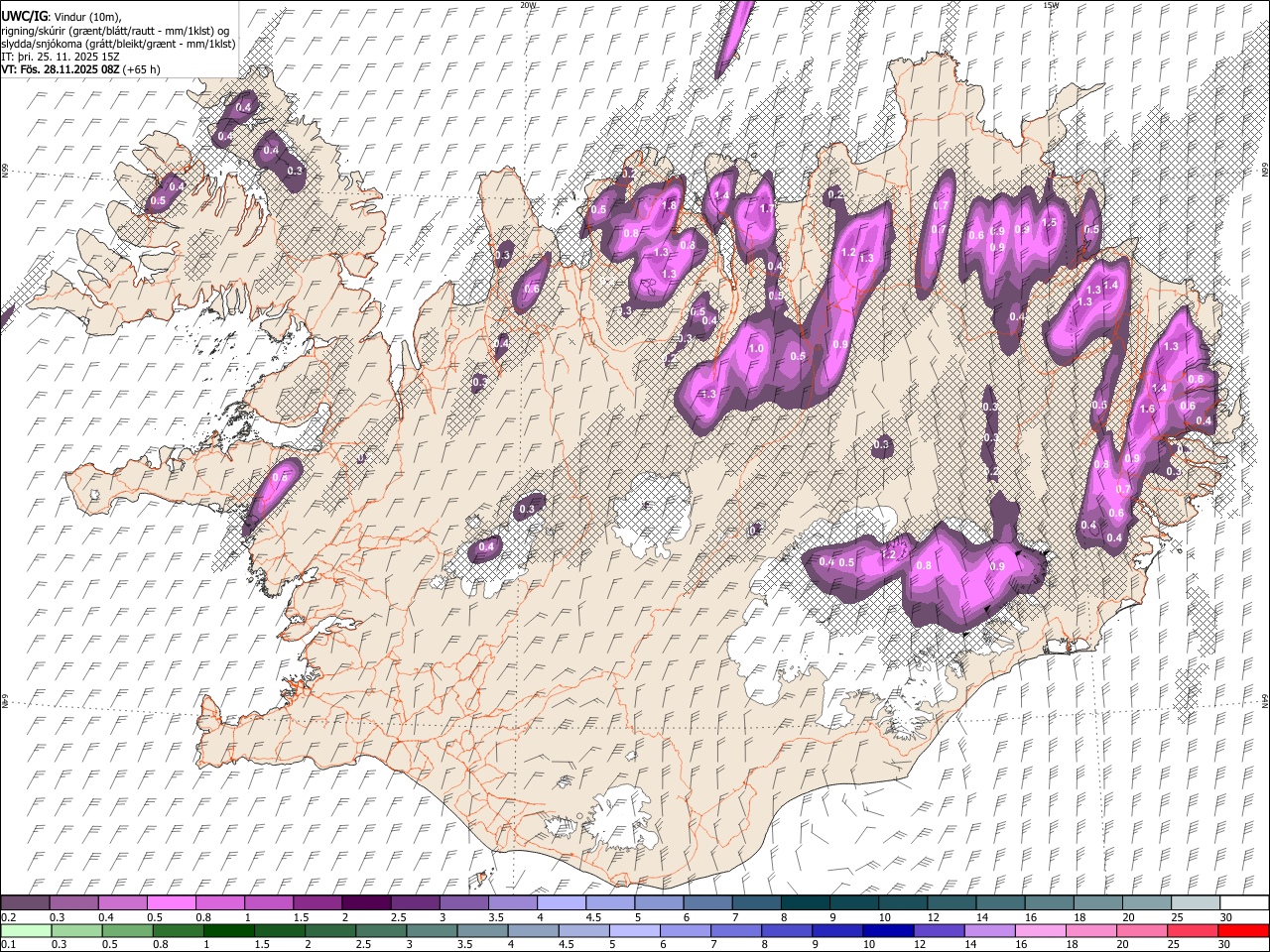
Task: Click the 'IT: Þri. 25. 11. 2025 15Z' line
Action: click(x=60, y=57)
